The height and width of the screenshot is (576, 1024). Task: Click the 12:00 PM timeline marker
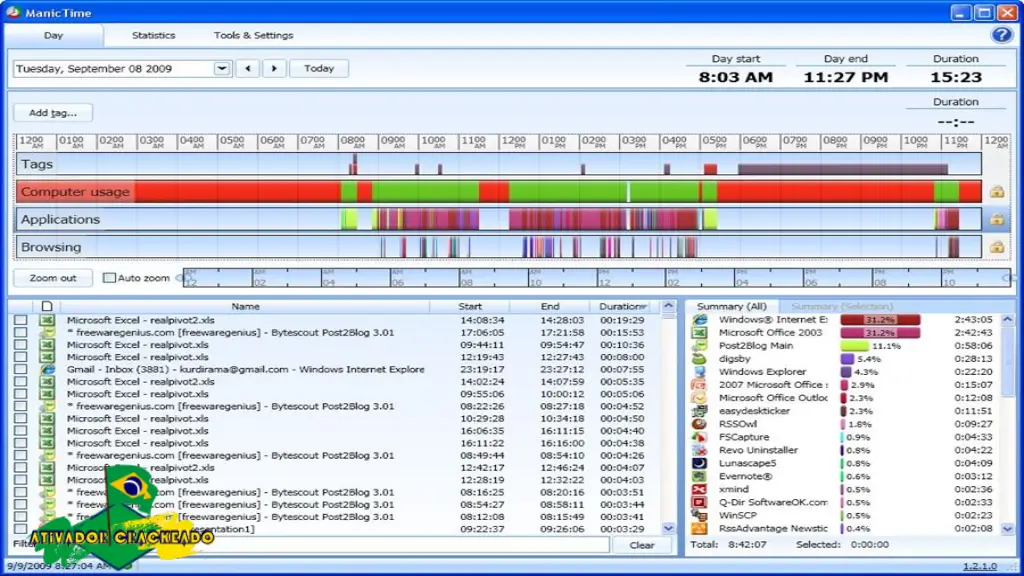[x=515, y=142]
